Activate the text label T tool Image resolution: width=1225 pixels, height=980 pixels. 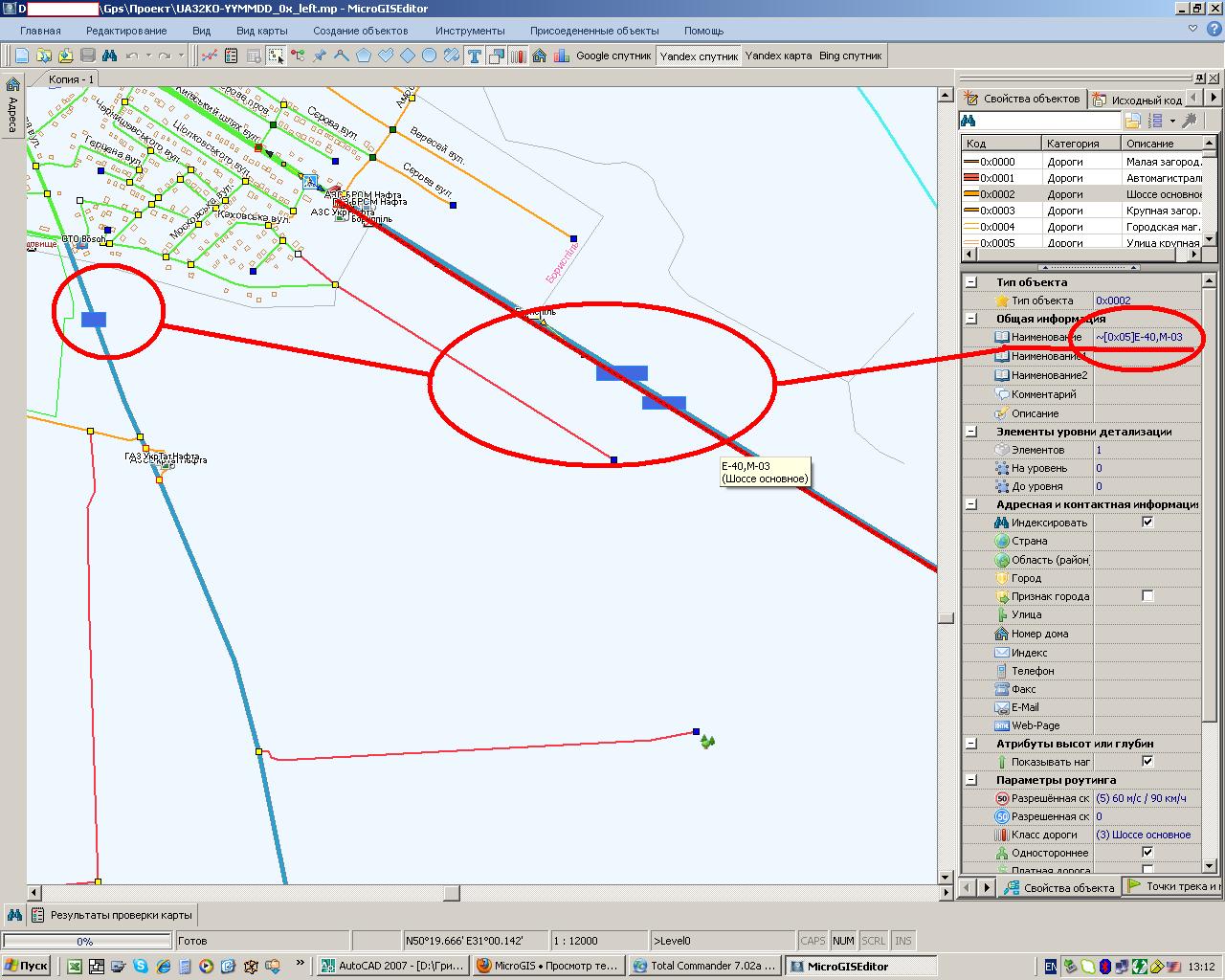(474, 56)
